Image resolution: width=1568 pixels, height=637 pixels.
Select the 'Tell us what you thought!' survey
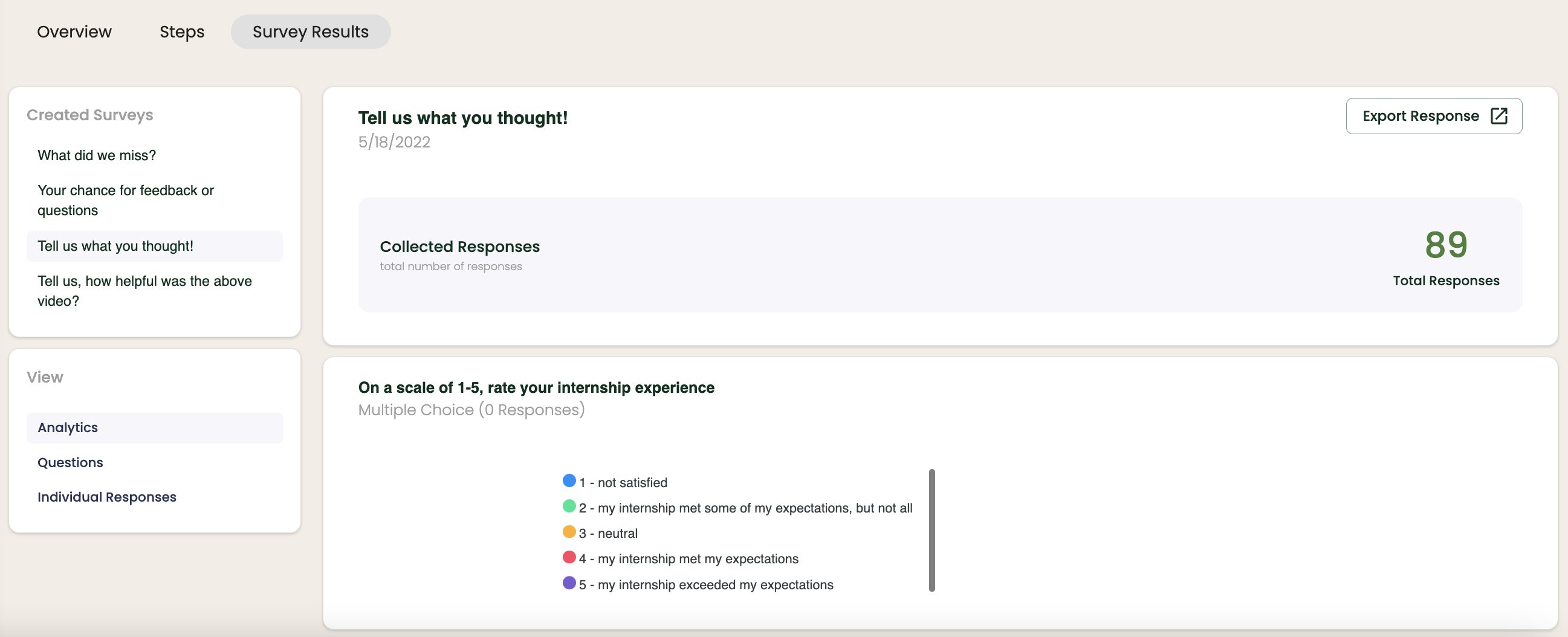(115, 247)
